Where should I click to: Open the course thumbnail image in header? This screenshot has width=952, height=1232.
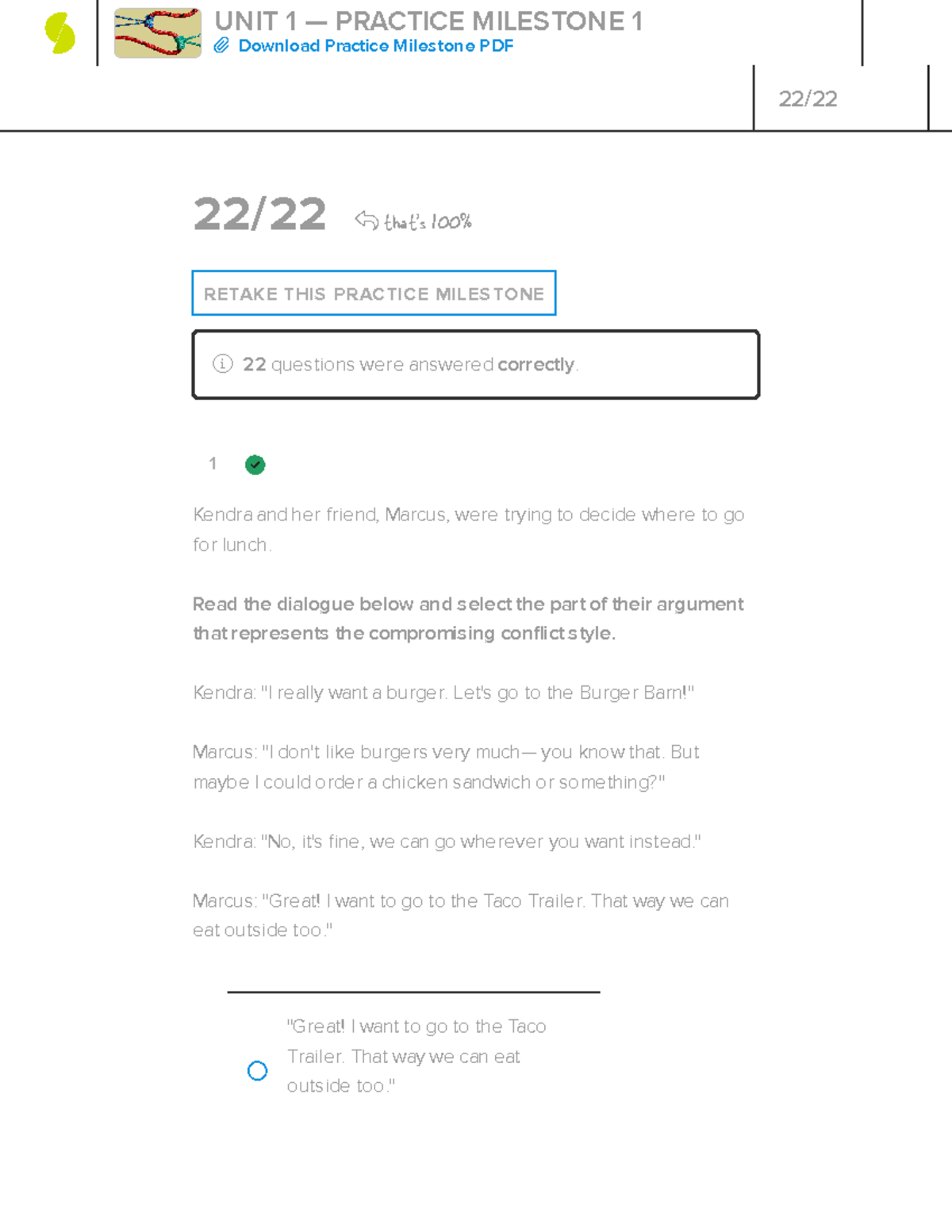pyautogui.click(x=157, y=33)
